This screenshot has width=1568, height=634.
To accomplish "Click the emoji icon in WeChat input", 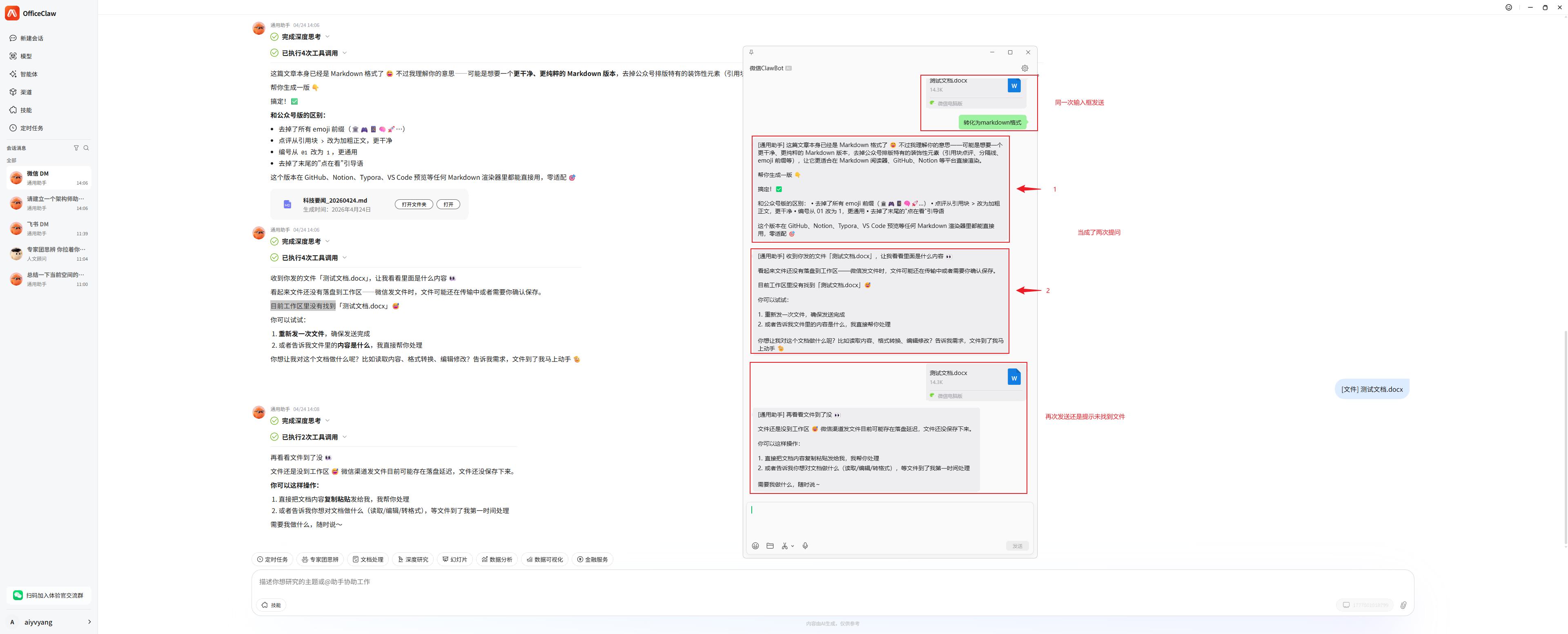I will (x=755, y=546).
